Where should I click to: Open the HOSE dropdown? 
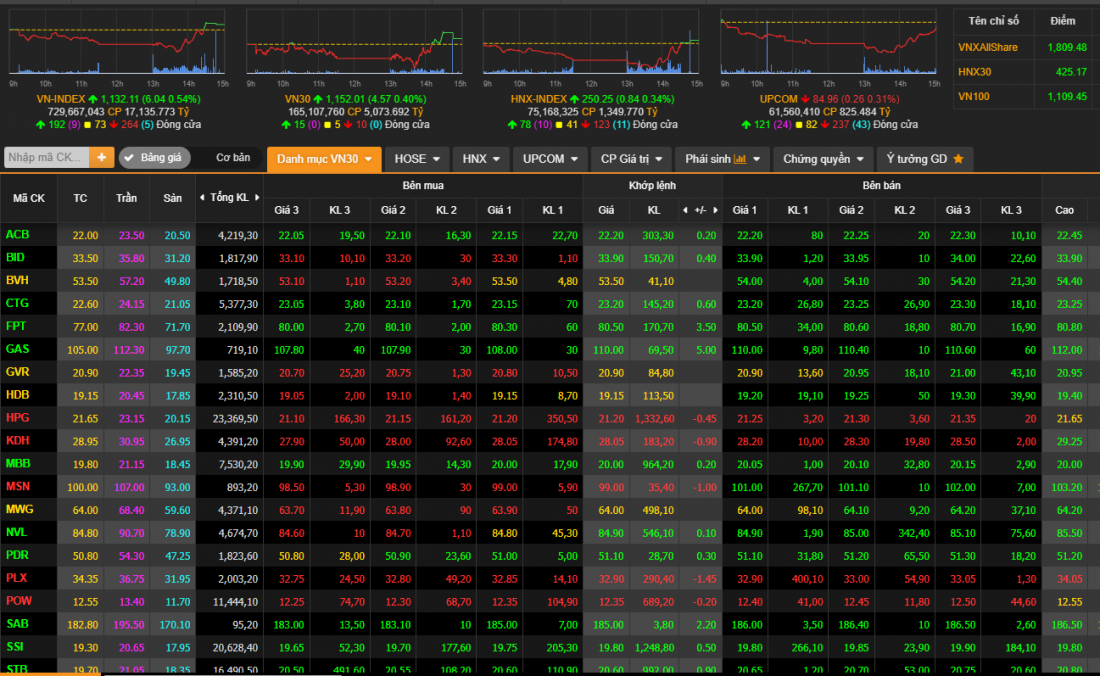pos(417,159)
